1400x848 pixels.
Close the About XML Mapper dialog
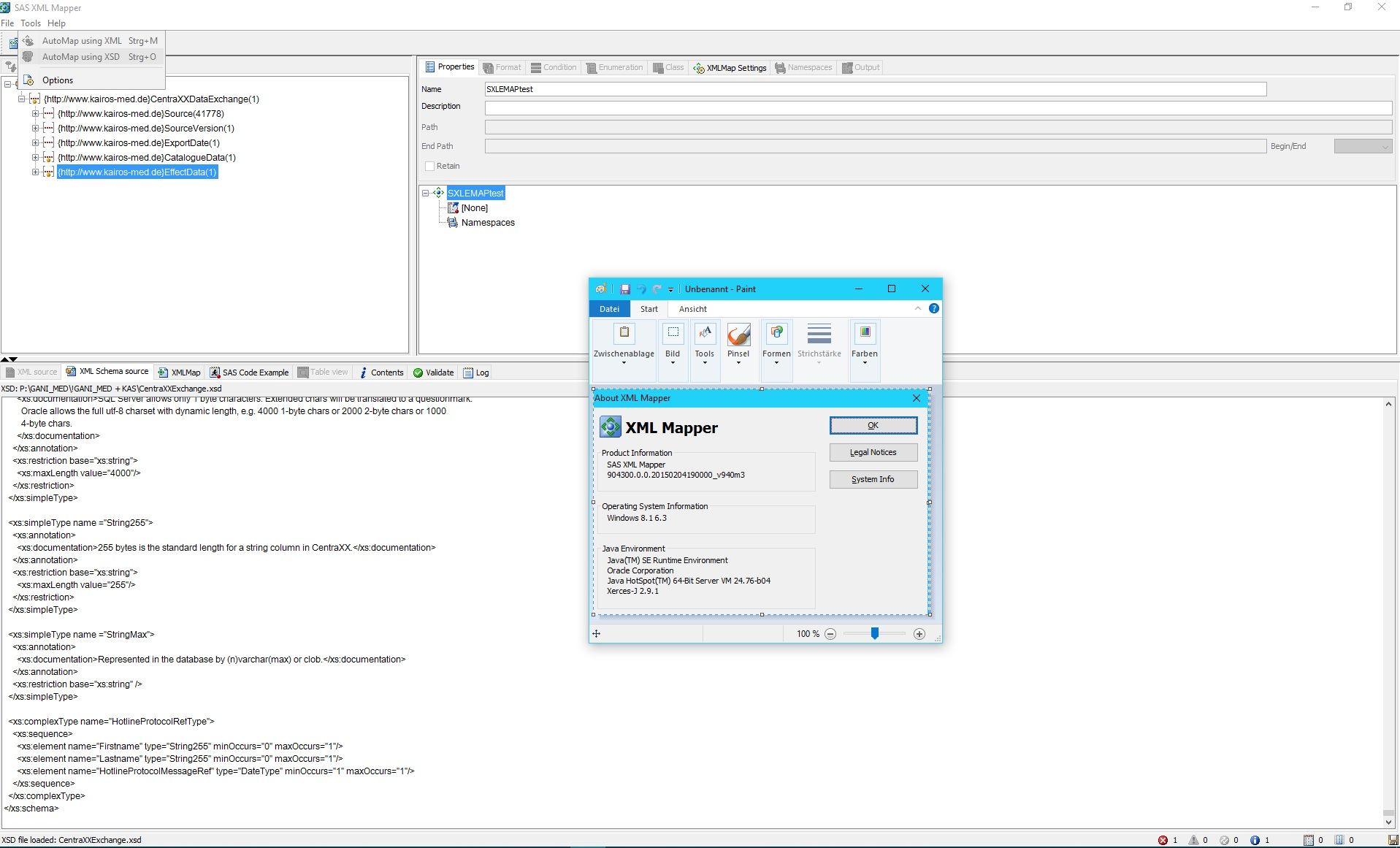click(917, 398)
